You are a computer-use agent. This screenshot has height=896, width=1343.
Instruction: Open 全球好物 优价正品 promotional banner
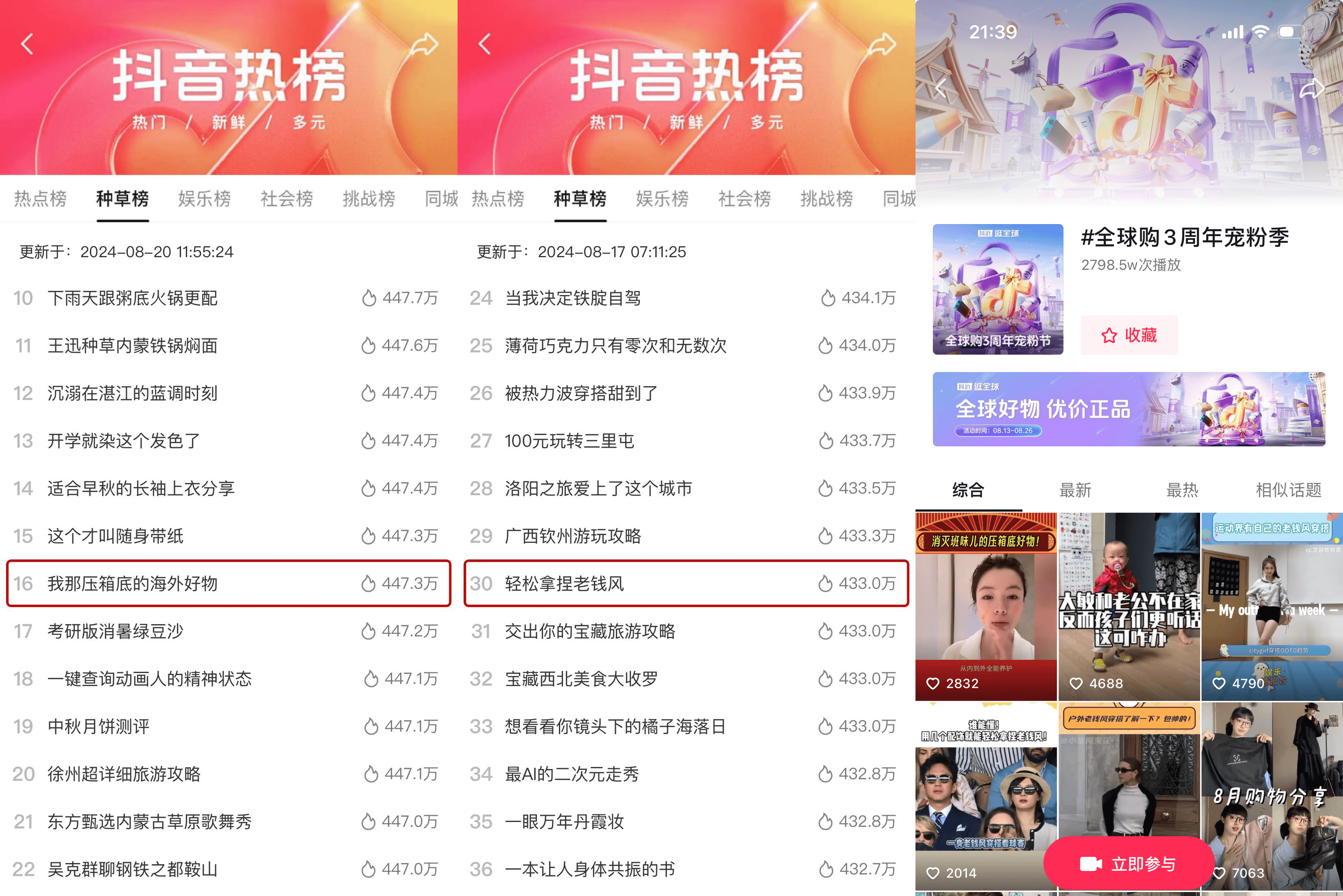(x=1129, y=409)
